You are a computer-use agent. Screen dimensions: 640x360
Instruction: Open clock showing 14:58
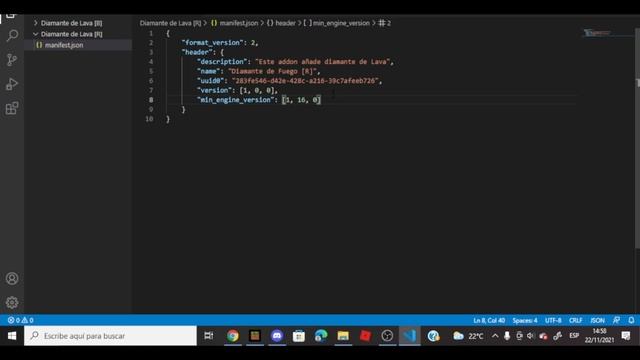click(599, 336)
